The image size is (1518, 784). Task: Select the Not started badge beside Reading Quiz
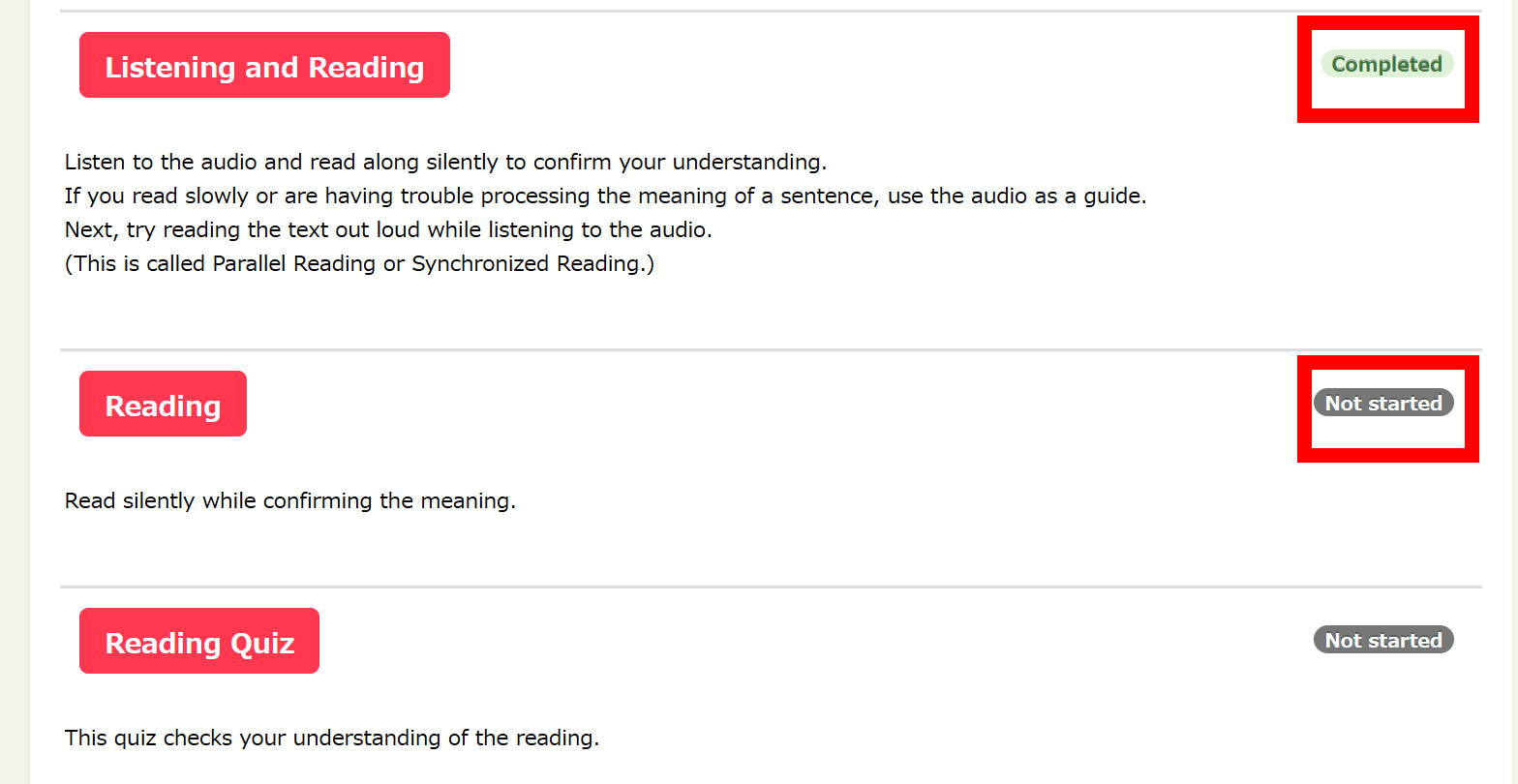[1382, 640]
